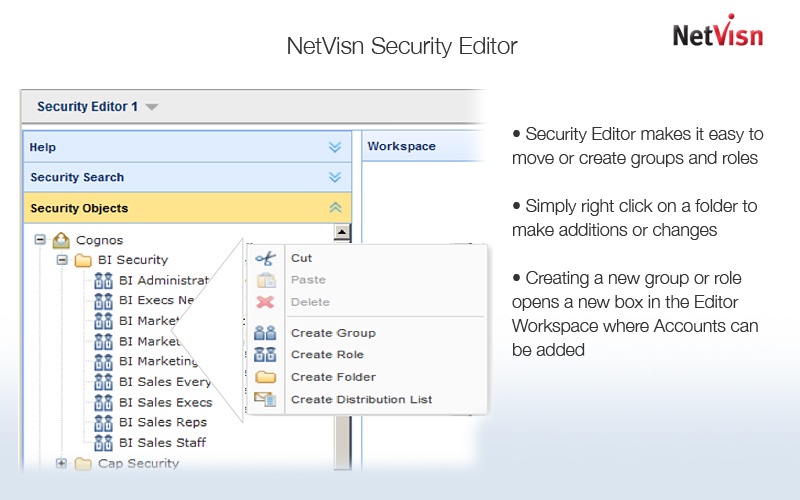Select the BI Sales Reps tree label
The height and width of the screenshot is (500, 800).
pos(163,422)
